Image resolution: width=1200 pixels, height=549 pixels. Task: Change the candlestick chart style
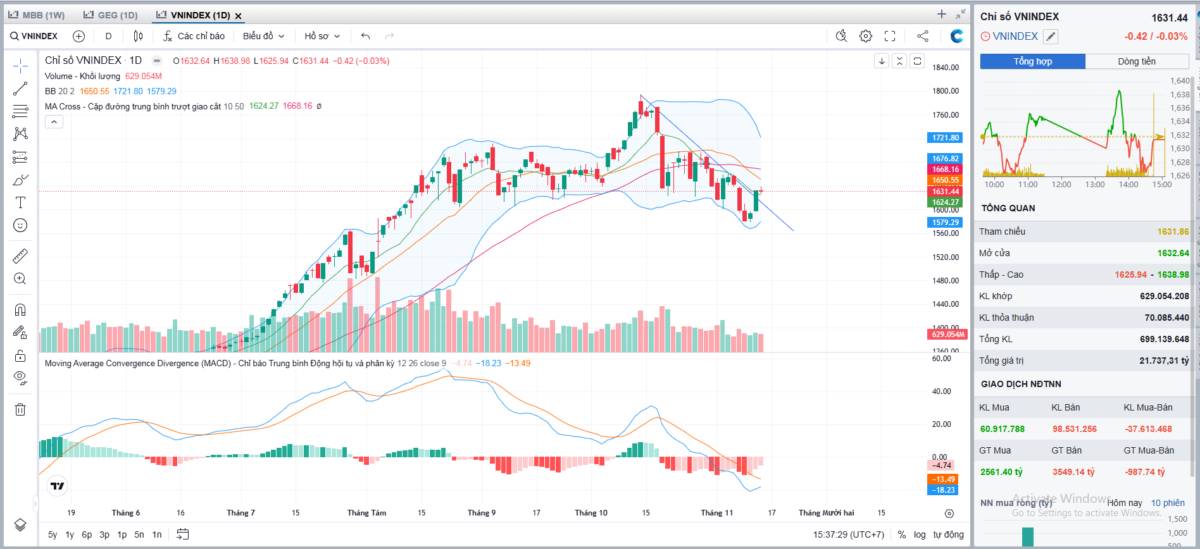[138, 36]
